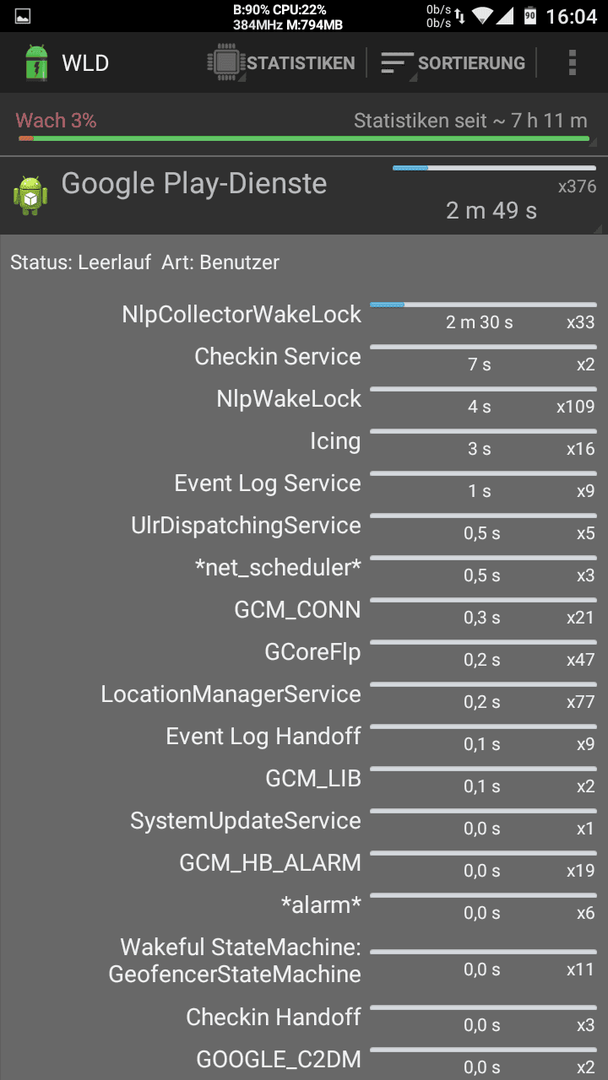Tap the awake percentage progress bar
Viewport: 608px width, 1080px height.
[x=304, y=138]
